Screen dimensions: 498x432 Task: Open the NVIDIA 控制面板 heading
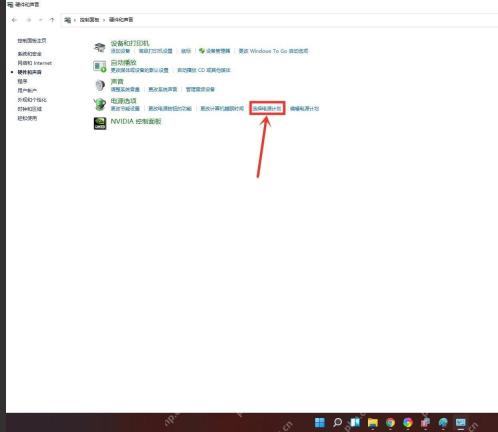point(136,121)
